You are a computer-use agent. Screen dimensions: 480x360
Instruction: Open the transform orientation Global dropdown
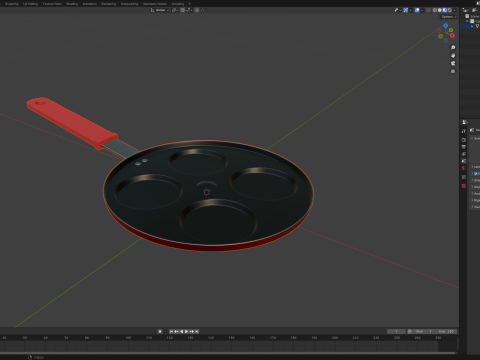tap(160, 10)
